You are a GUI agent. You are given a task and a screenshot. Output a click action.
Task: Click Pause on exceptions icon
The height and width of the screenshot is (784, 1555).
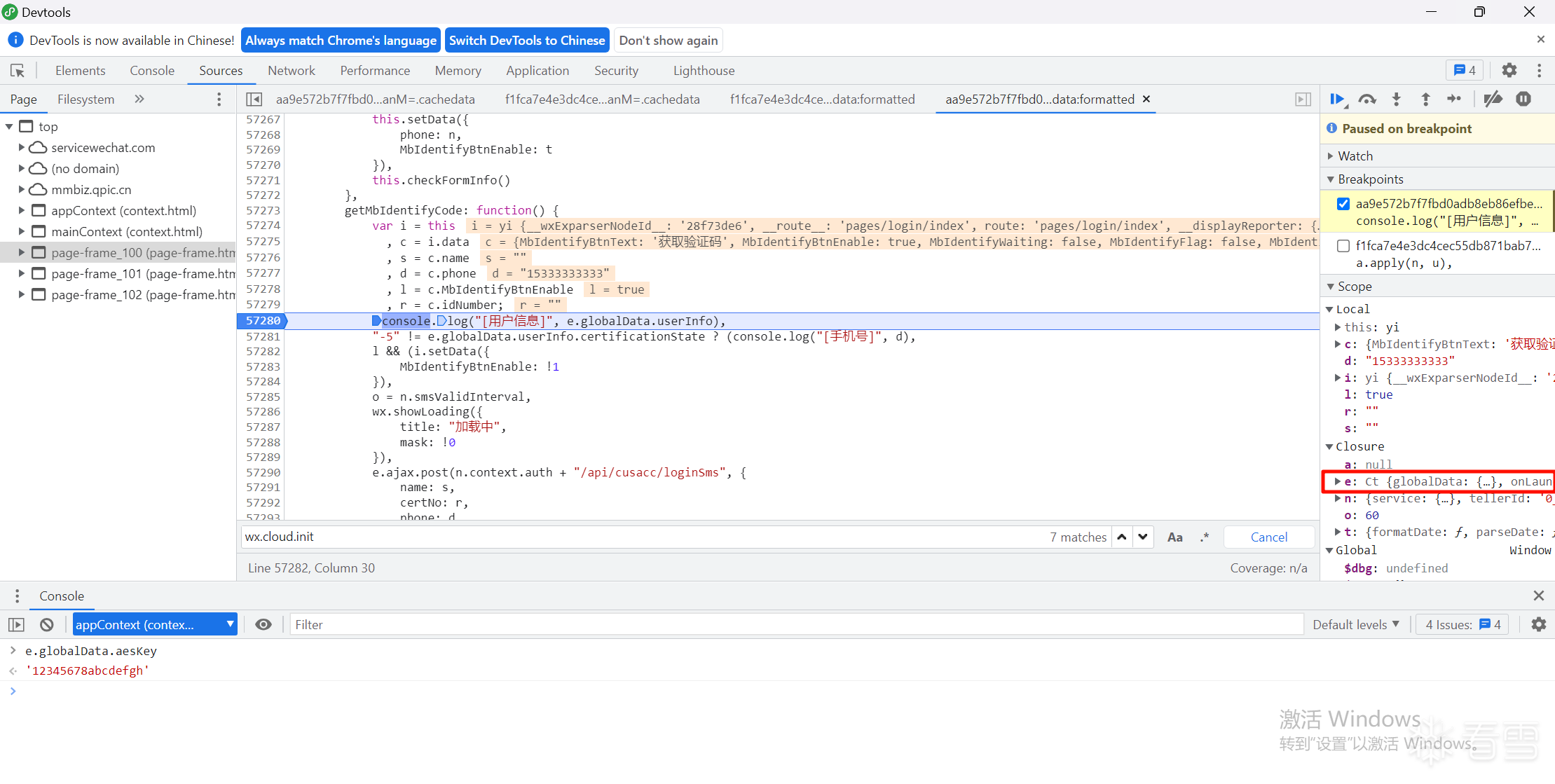tap(1523, 99)
